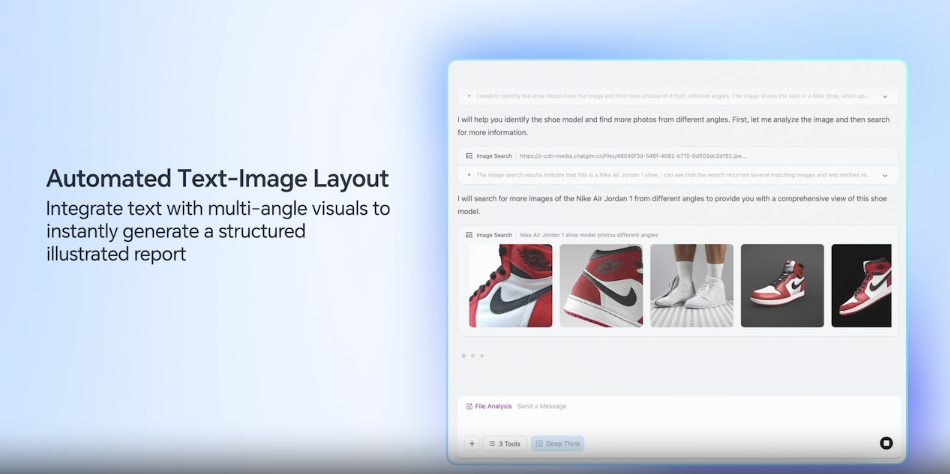Expand the image search results reasoning chevron
This screenshot has width=950, height=474.
[884, 175]
